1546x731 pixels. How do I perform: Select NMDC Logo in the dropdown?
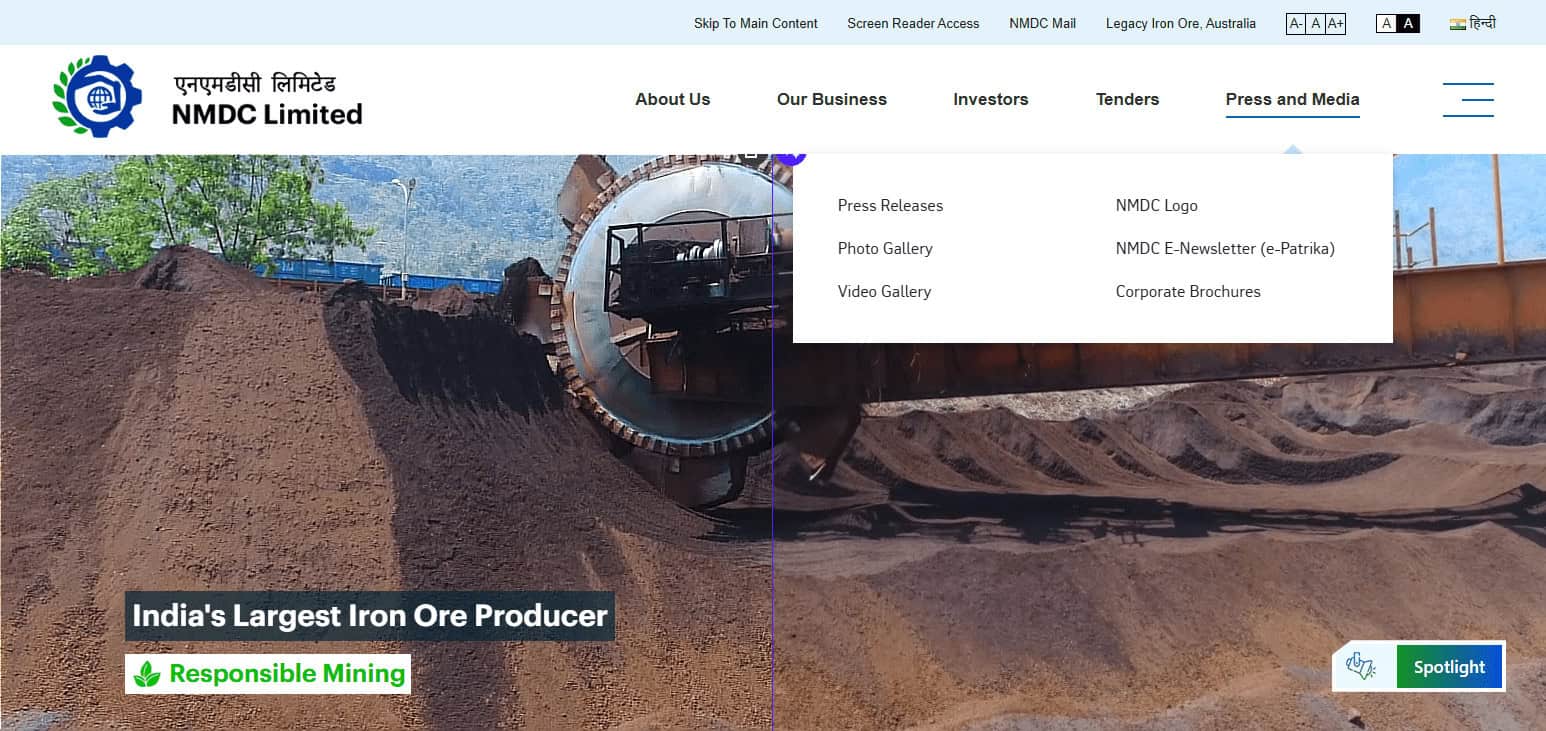[1156, 205]
